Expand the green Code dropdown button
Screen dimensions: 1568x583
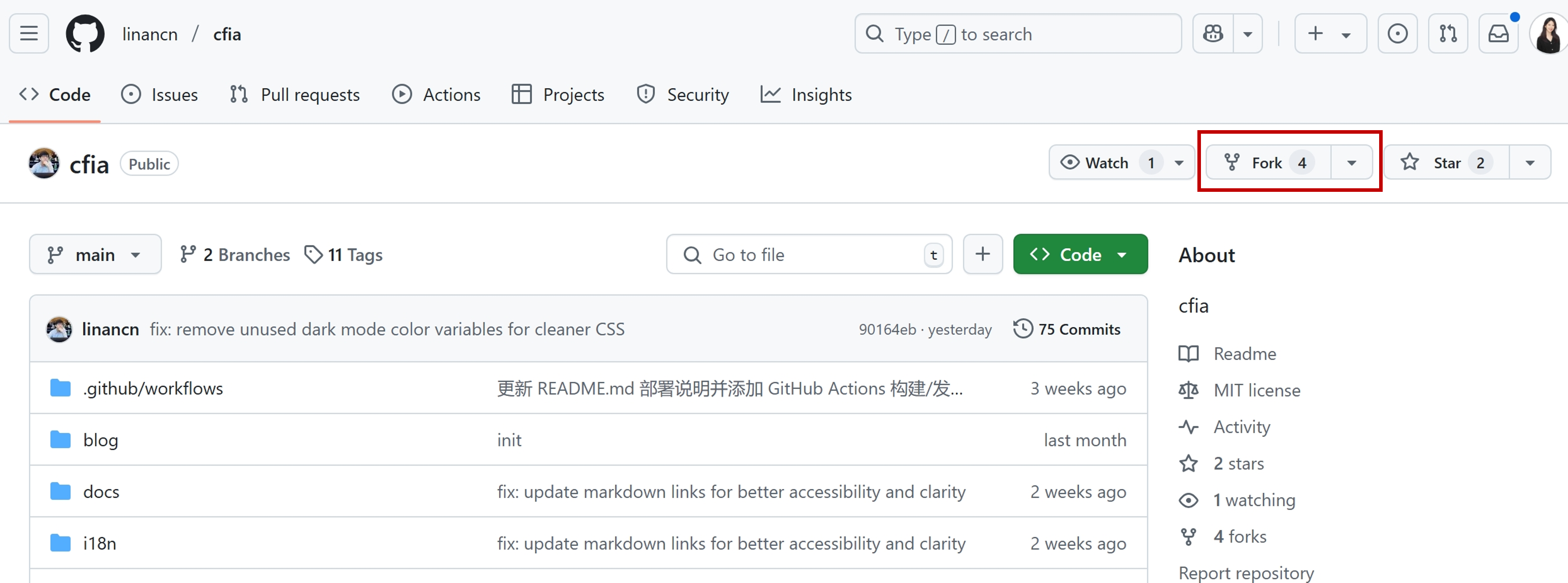(x=1080, y=254)
